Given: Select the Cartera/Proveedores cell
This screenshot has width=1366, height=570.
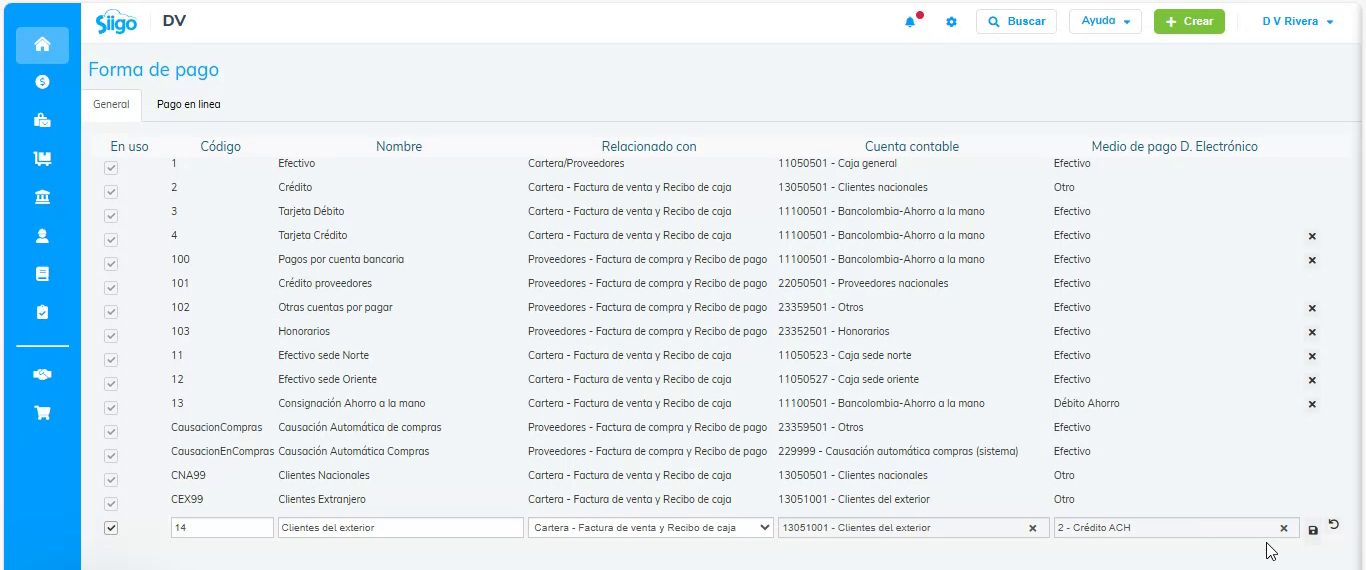Looking at the screenshot, I should (x=576, y=163).
